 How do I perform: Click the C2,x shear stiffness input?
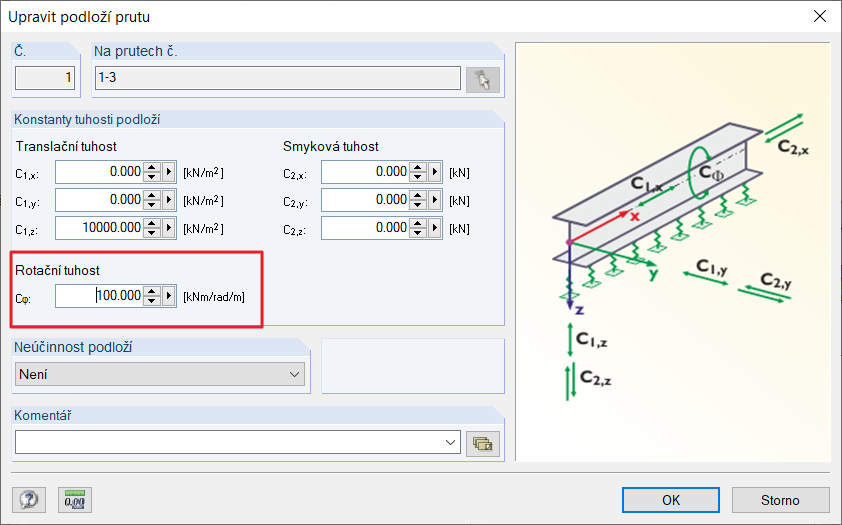coord(366,172)
